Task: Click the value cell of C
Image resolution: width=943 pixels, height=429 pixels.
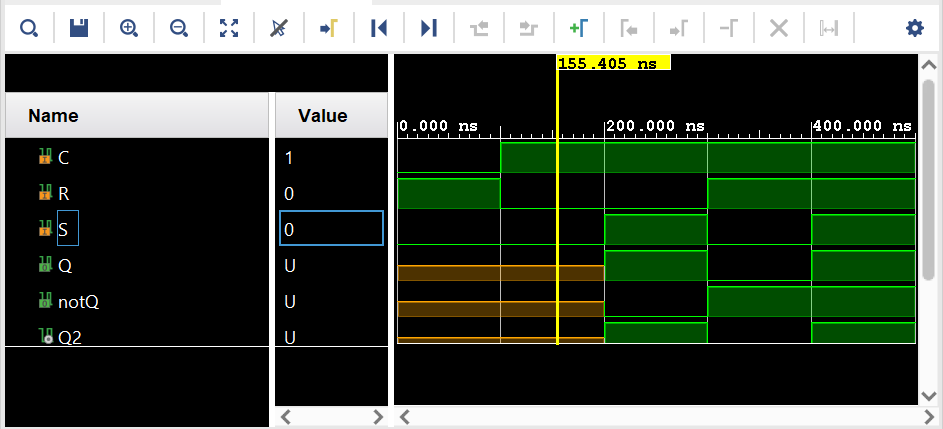Action: click(331, 158)
